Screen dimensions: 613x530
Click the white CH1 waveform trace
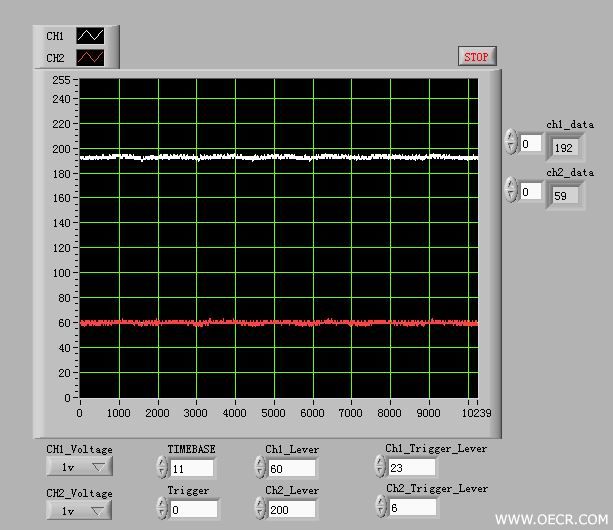point(278,157)
